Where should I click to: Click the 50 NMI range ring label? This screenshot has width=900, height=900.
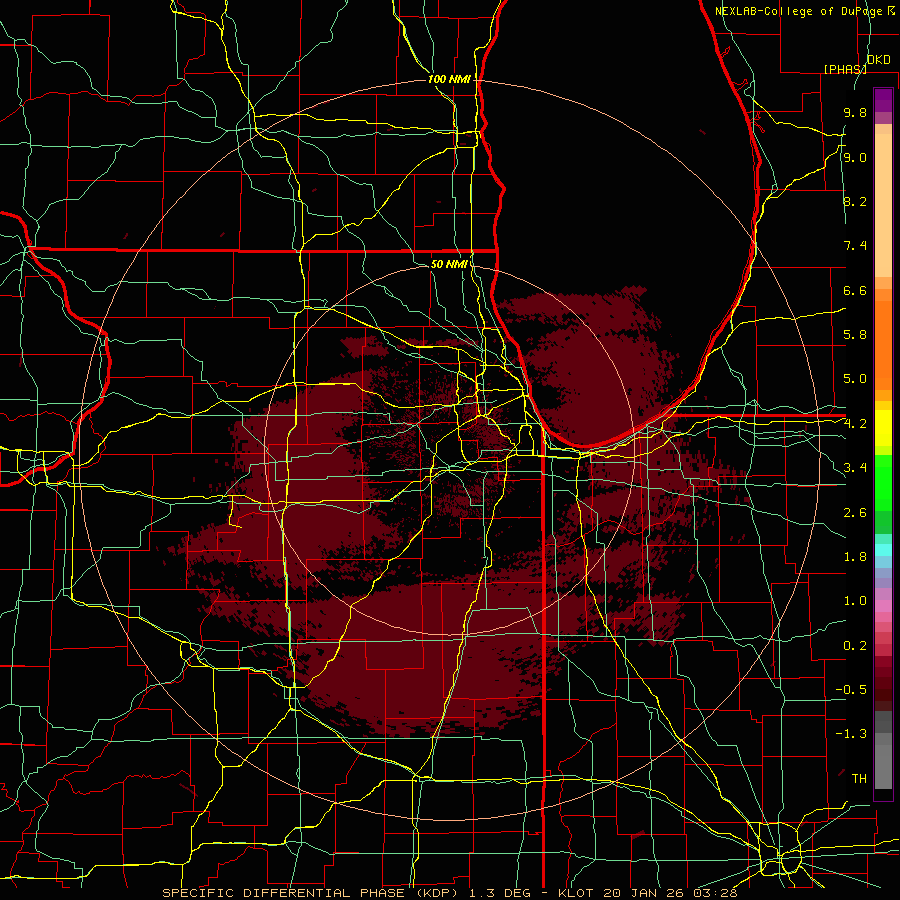[449, 264]
